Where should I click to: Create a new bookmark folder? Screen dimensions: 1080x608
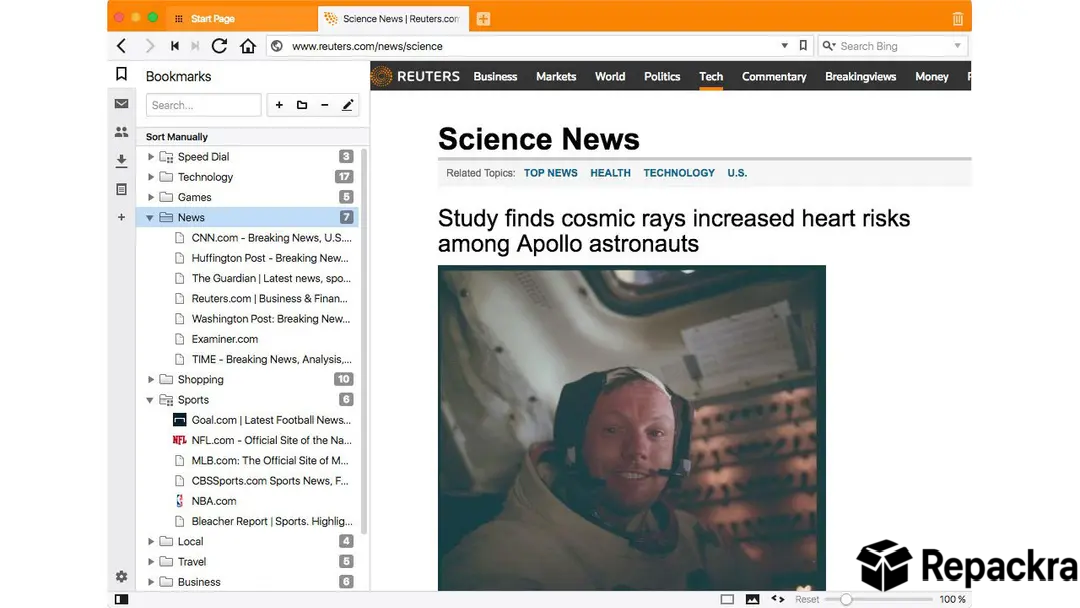pos(302,105)
